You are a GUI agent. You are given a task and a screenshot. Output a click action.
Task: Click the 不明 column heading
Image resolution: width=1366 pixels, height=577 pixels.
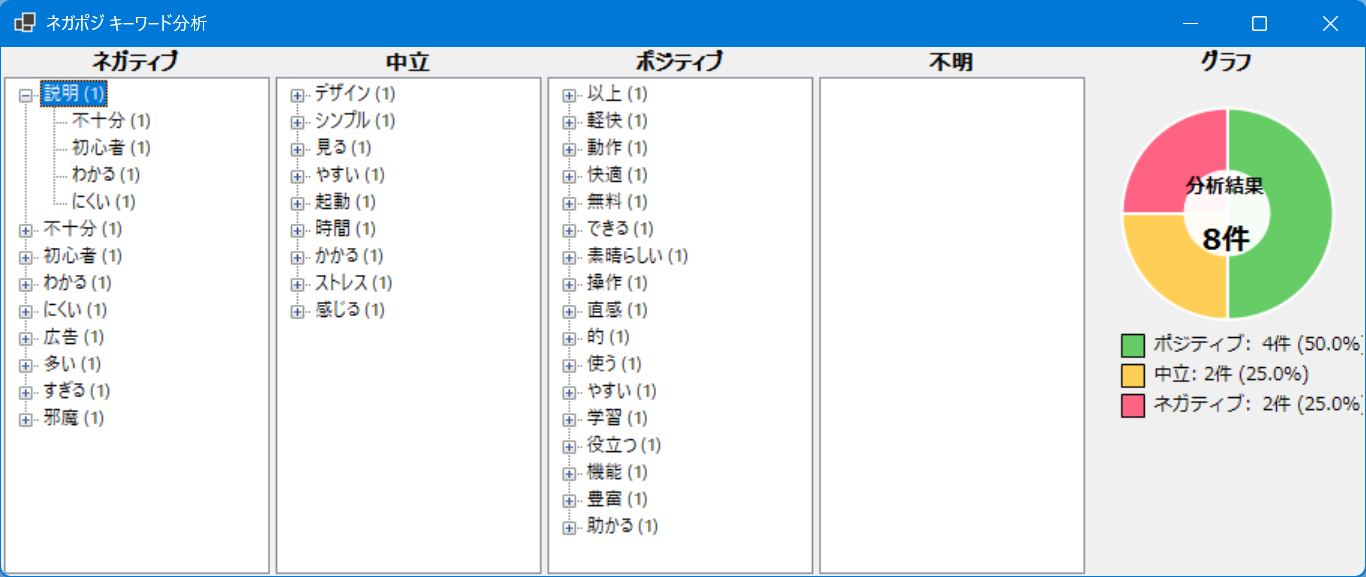tap(951, 62)
